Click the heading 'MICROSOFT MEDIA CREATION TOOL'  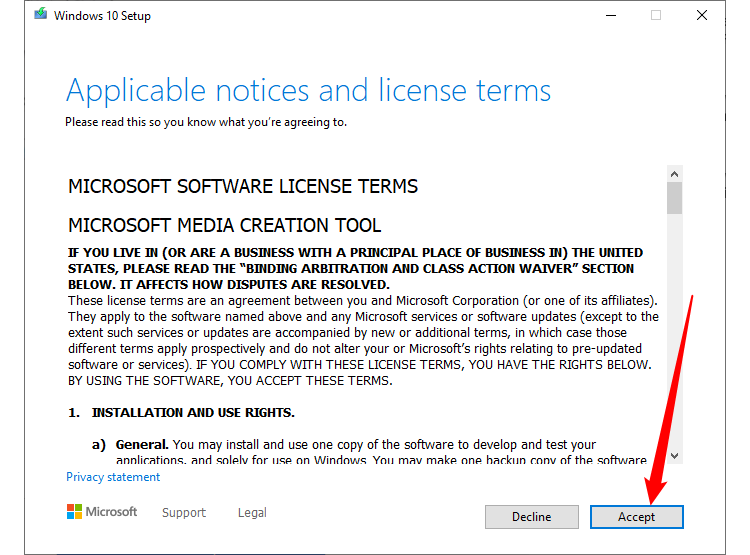(x=224, y=225)
